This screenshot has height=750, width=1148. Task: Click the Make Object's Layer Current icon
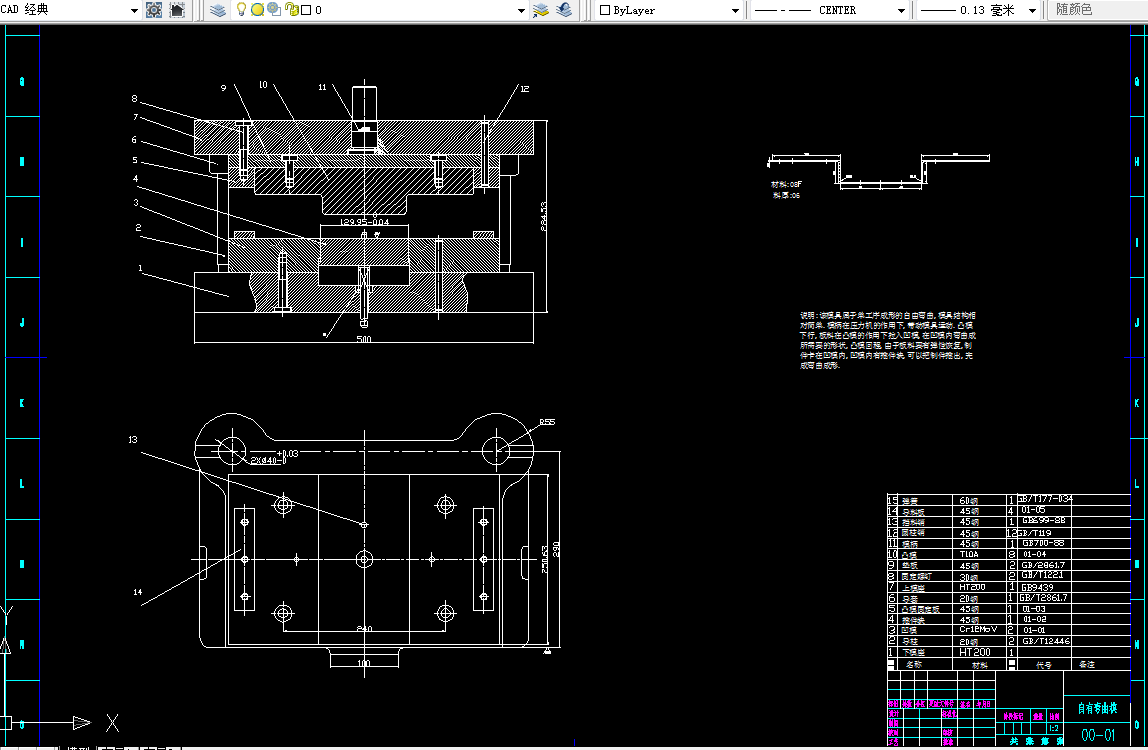[540, 10]
